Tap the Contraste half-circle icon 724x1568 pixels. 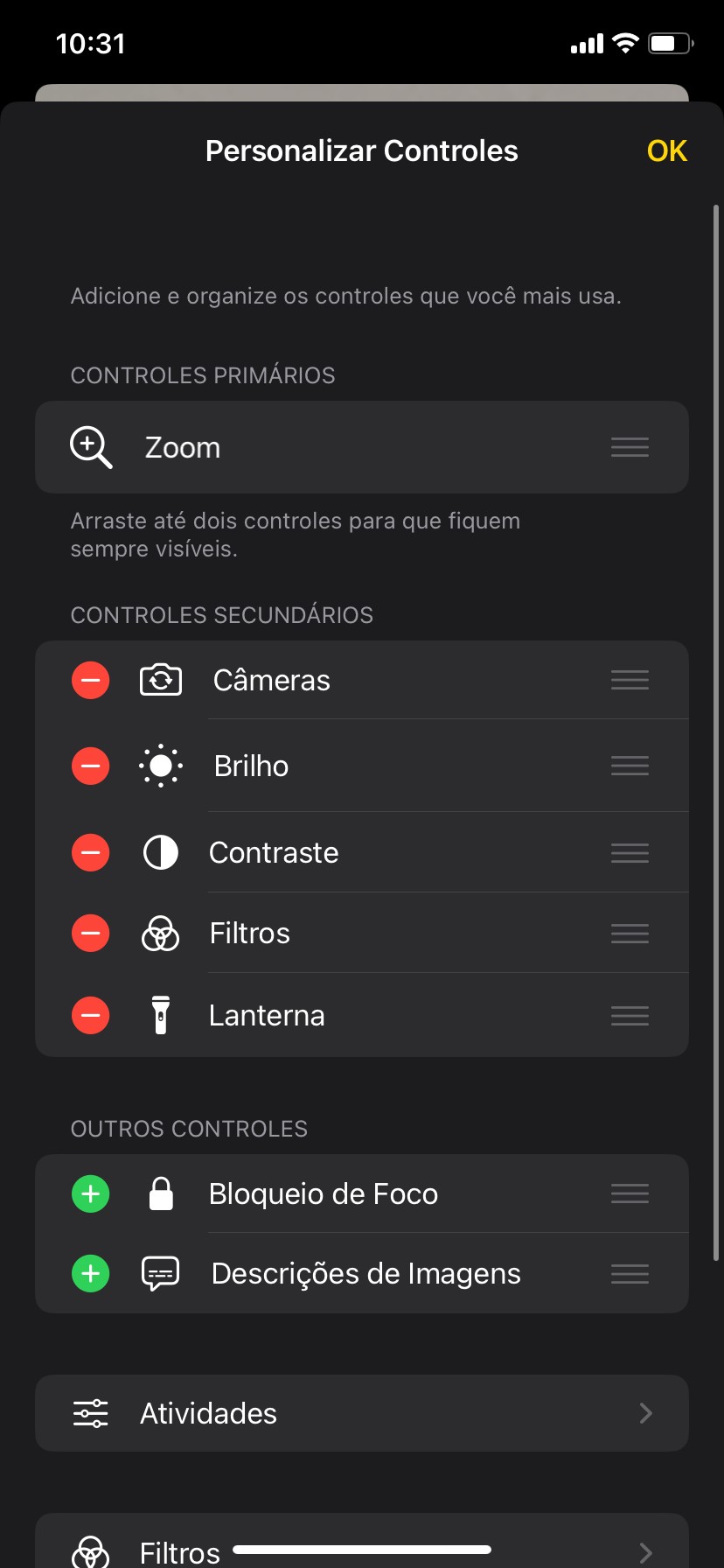click(161, 852)
